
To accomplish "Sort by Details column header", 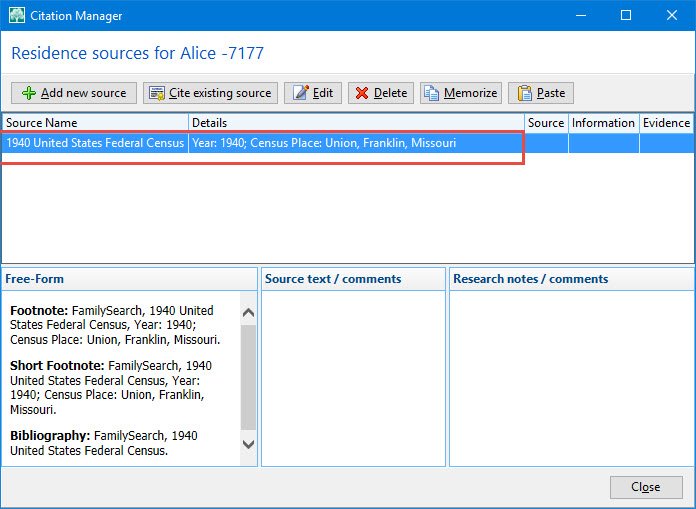I will point(356,123).
